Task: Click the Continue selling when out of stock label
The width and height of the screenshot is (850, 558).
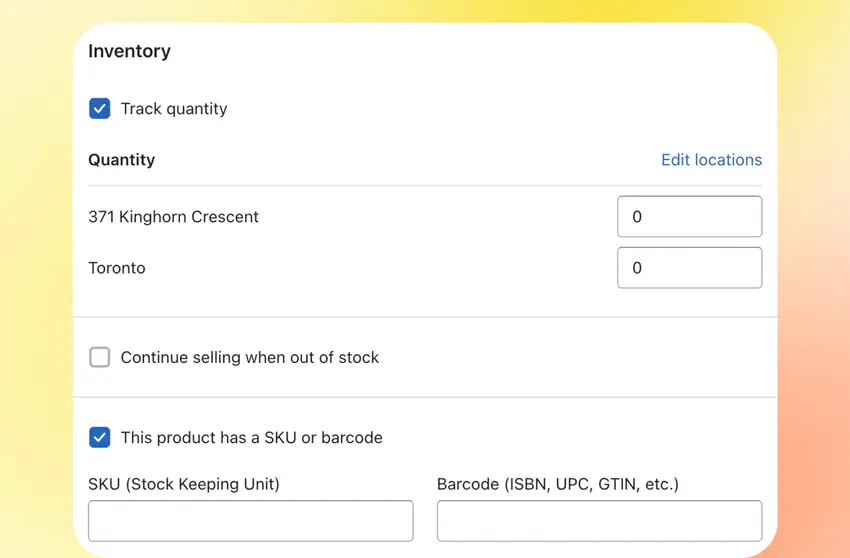Action: [250, 357]
